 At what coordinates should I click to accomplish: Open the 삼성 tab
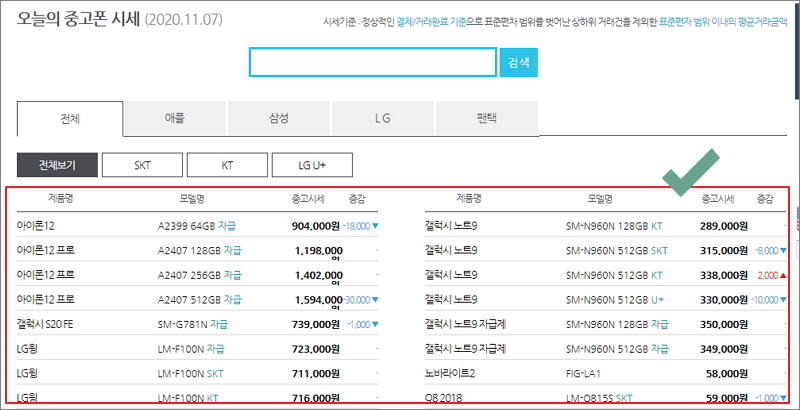click(x=279, y=118)
